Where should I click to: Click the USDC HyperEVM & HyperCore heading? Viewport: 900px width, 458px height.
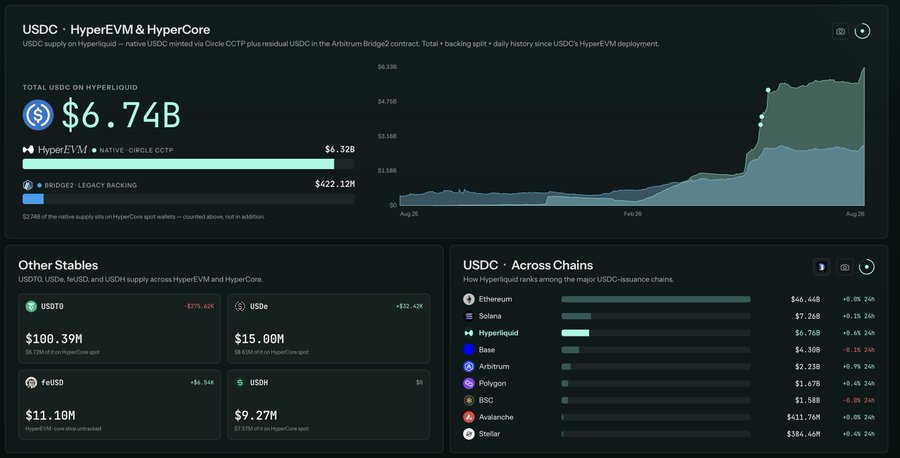point(116,29)
